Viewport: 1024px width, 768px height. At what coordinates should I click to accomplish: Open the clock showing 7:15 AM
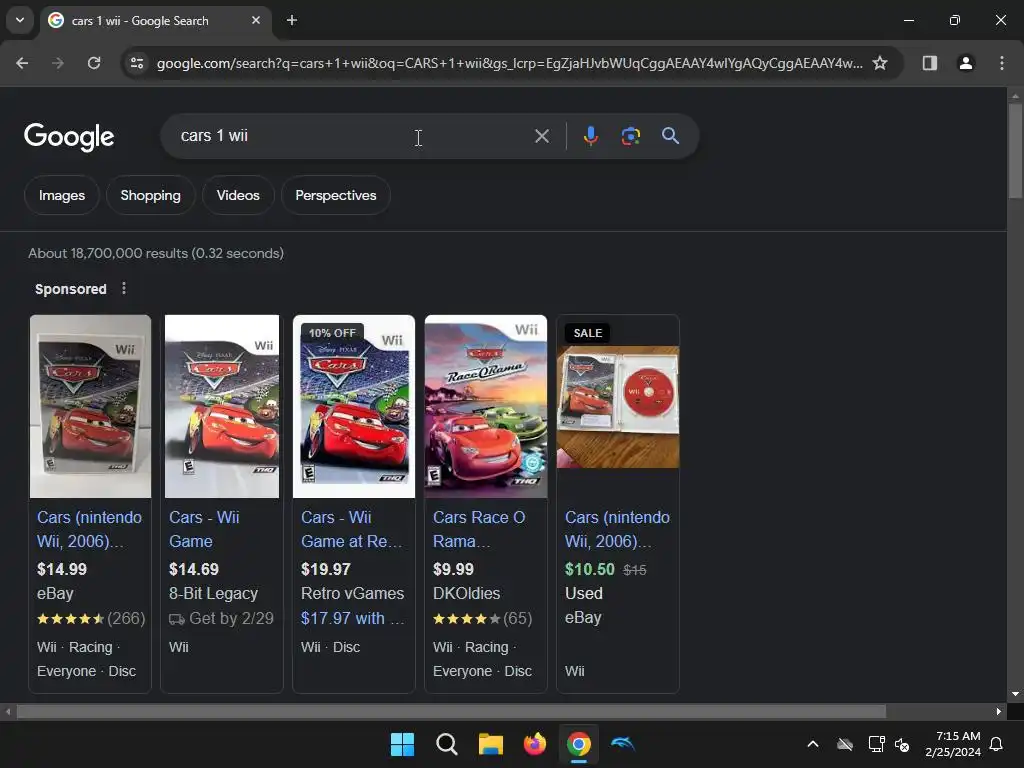click(x=953, y=744)
